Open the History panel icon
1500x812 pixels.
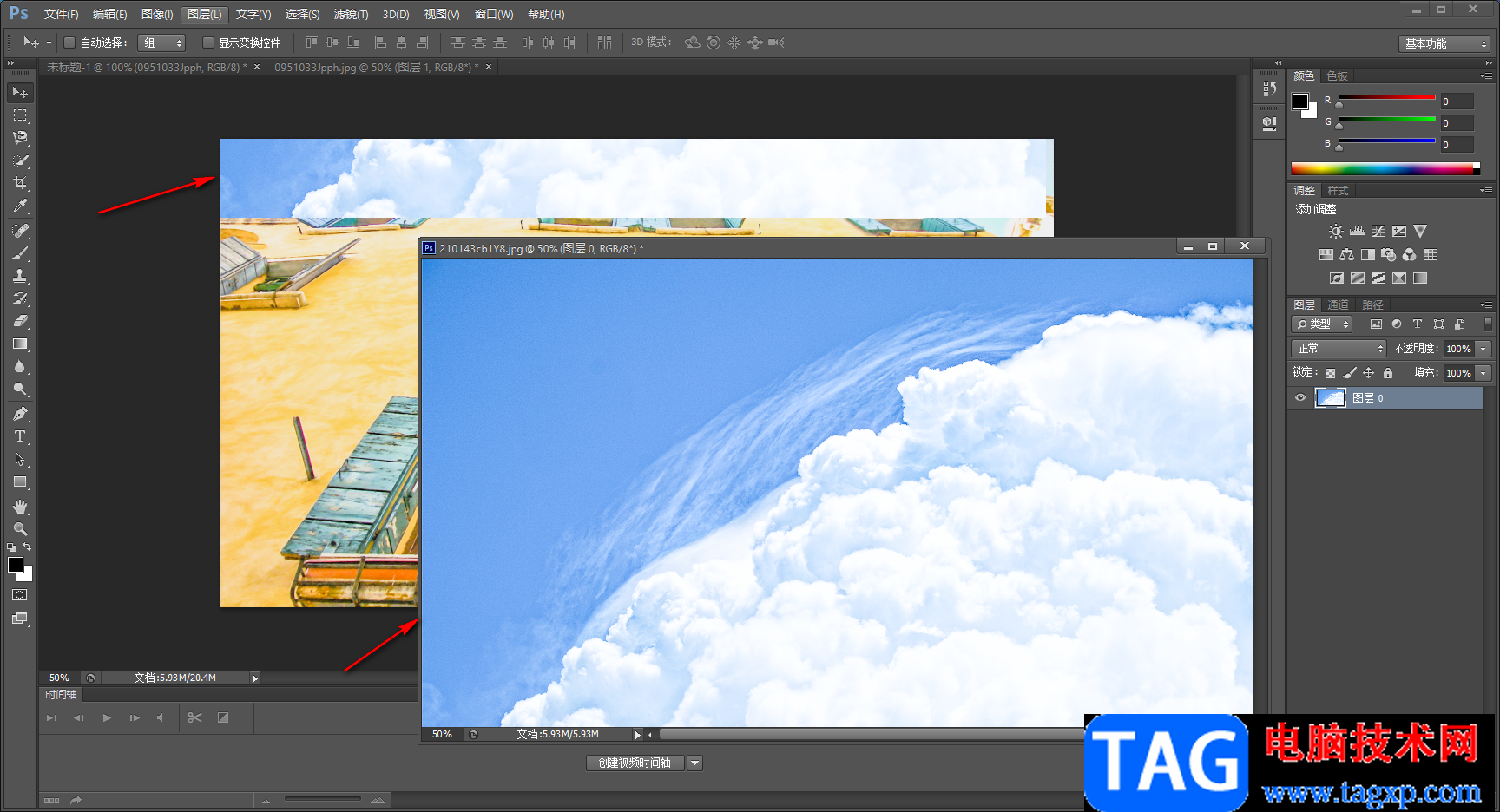click(x=1270, y=88)
